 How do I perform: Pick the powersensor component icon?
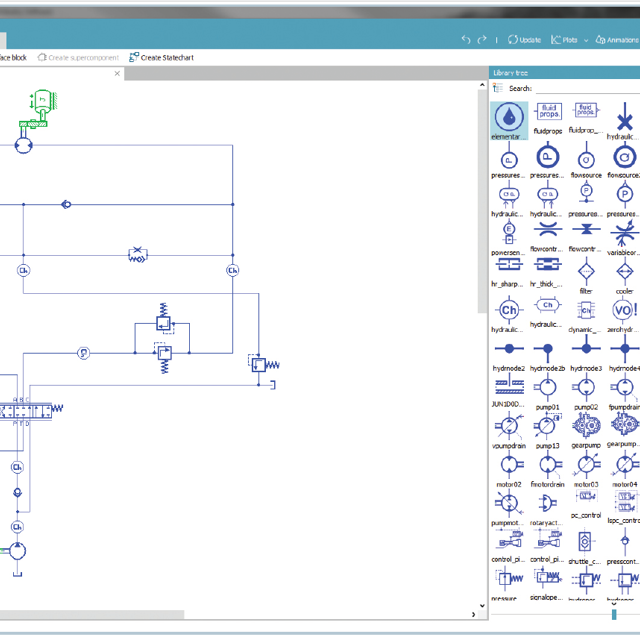[x=509, y=233]
